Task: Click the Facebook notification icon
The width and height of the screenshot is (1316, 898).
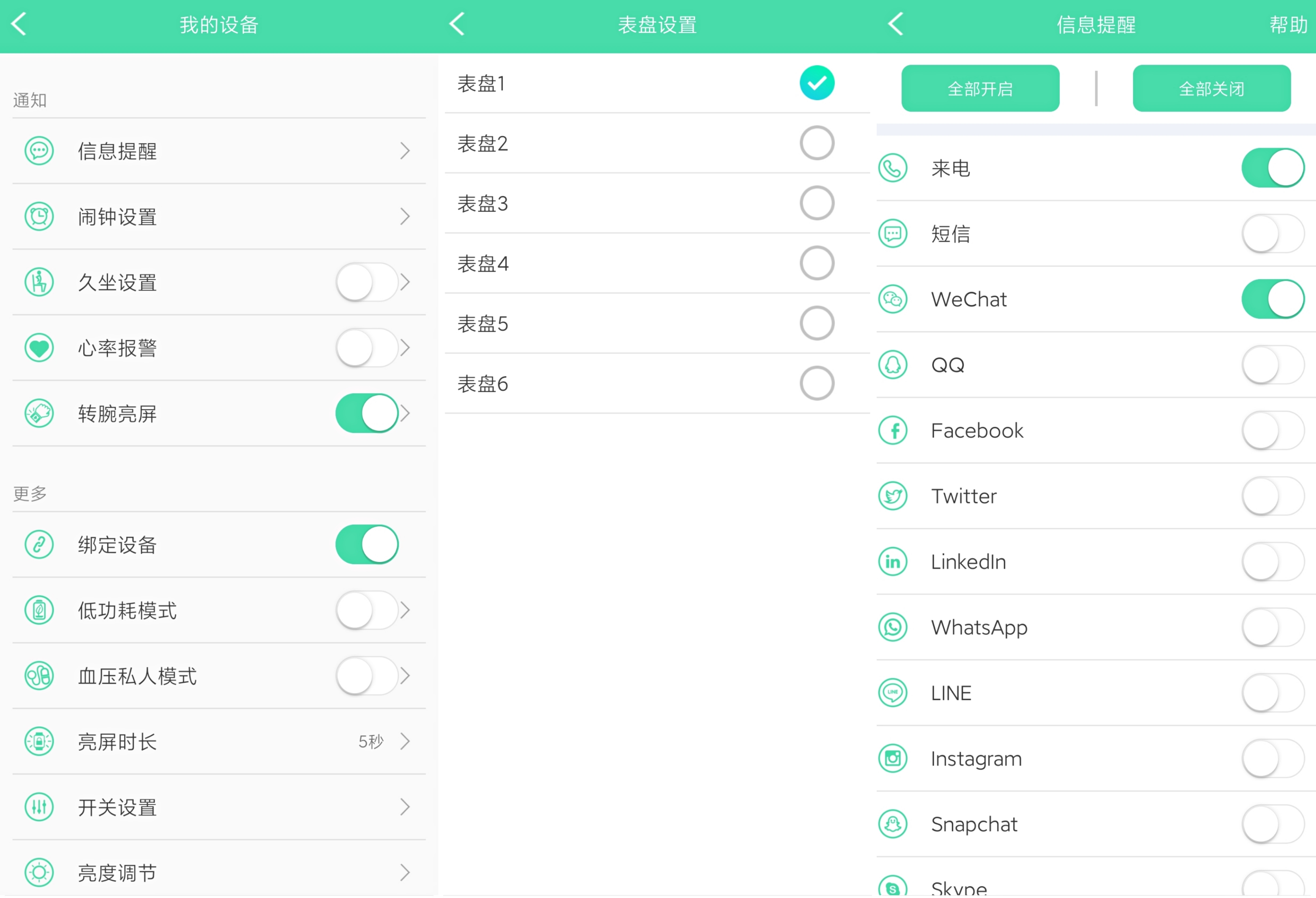Action: point(892,430)
